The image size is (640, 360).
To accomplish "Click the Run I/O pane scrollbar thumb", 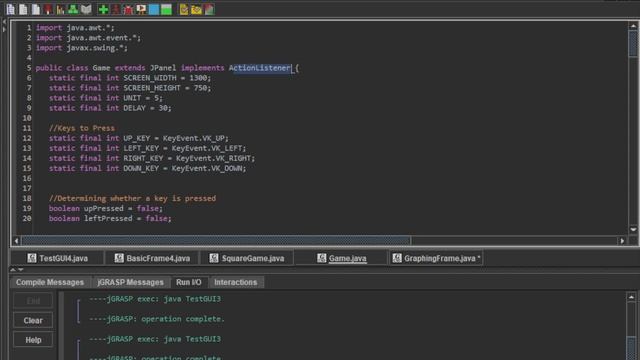I will click(x=631, y=348).
